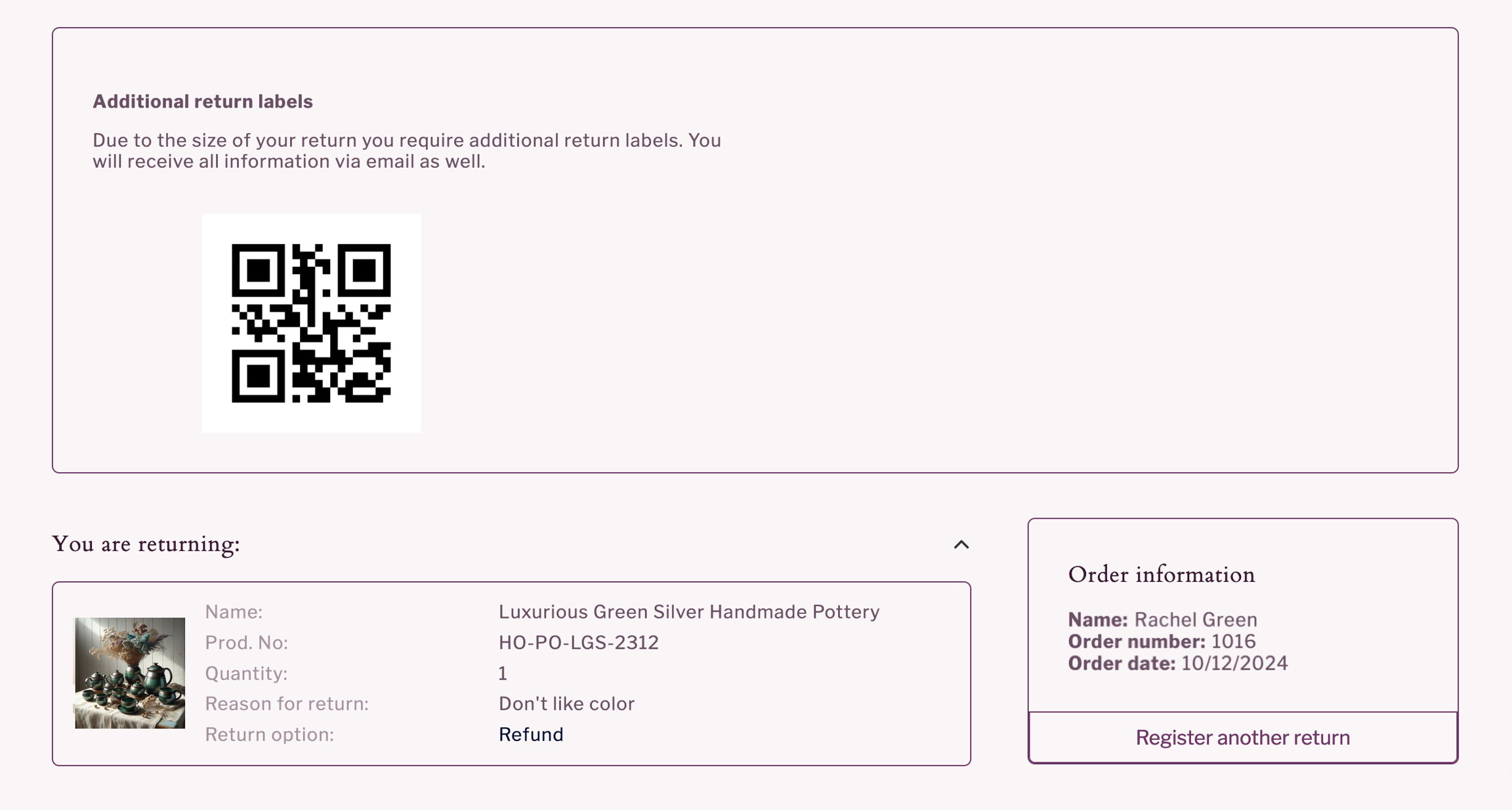The width and height of the screenshot is (1512, 810).
Task: Click the 'Order information' heading
Action: 1162,574
